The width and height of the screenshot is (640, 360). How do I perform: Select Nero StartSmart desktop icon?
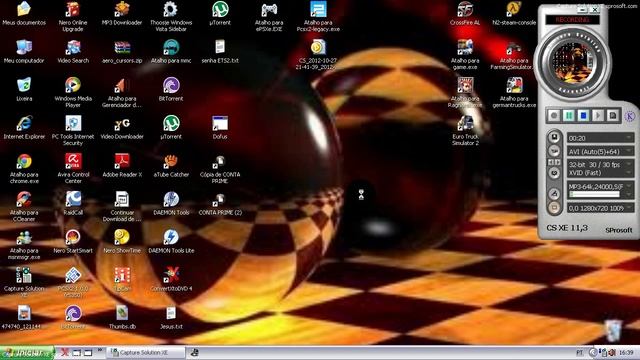point(73,241)
